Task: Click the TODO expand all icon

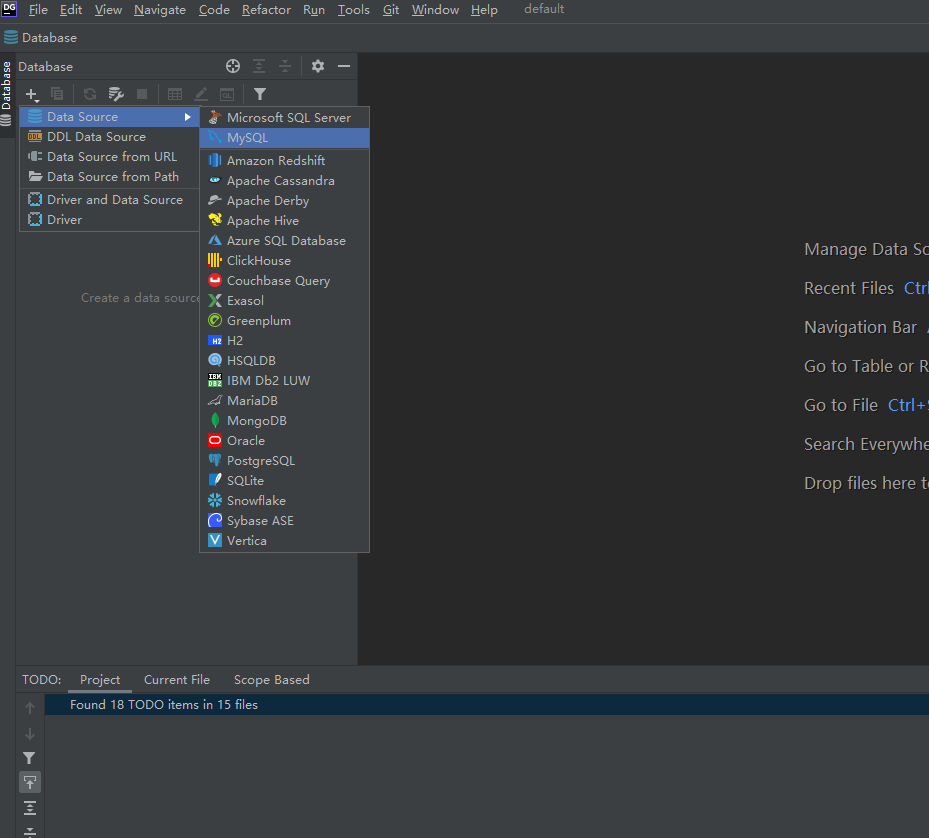Action: tap(30, 808)
